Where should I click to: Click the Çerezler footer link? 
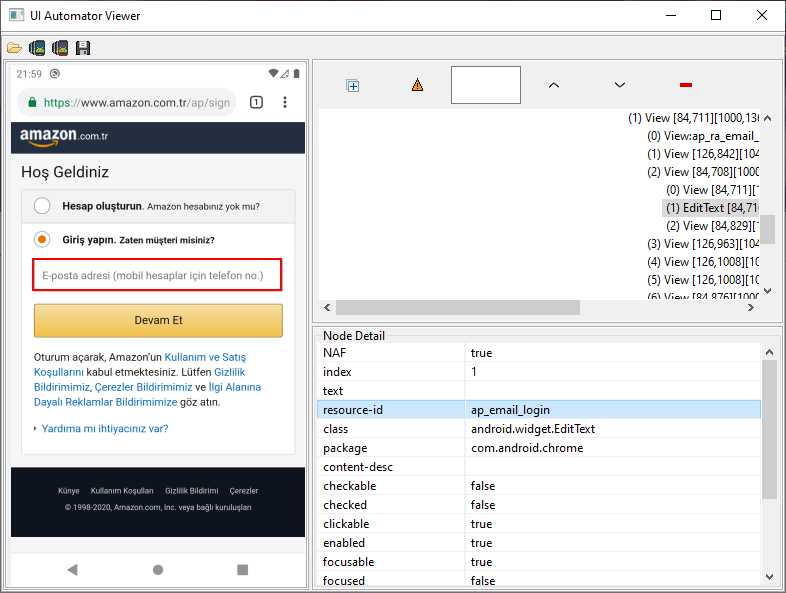(244, 491)
